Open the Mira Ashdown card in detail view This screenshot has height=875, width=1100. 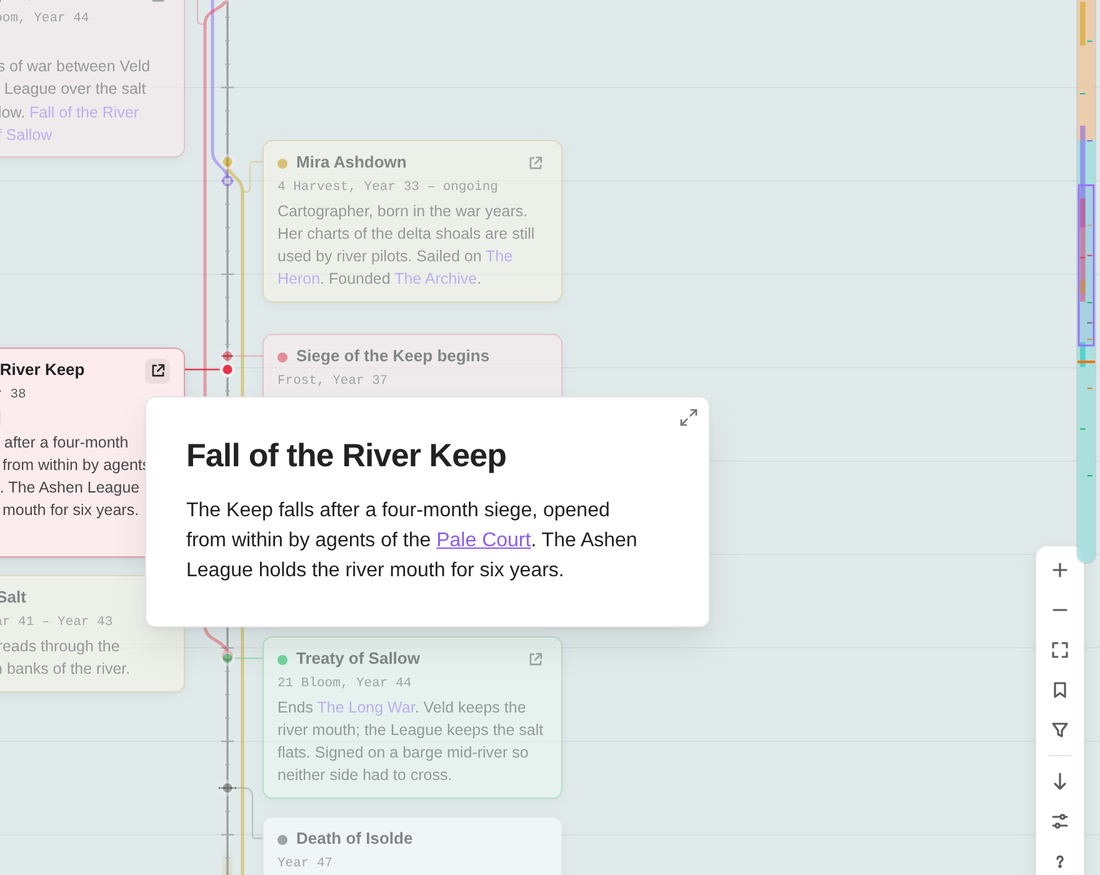pos(535,163)
